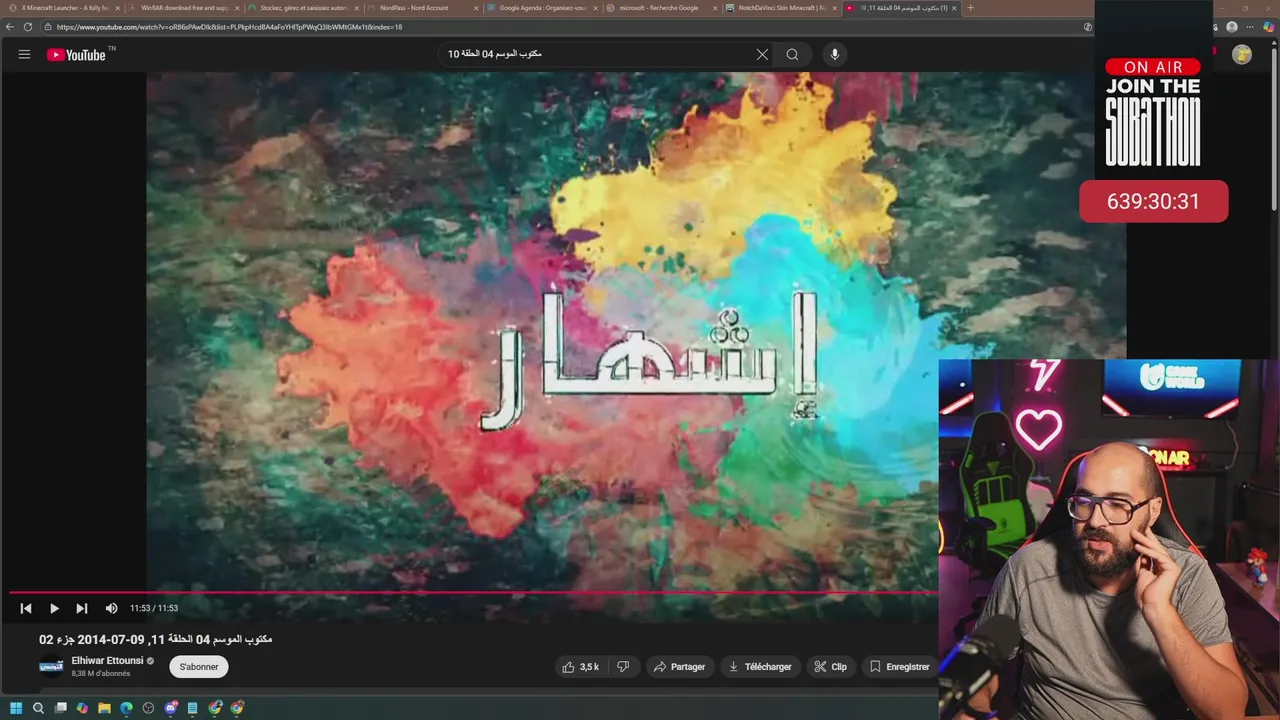The width and height of the screenshot is (1280, 720).
Task: Switch to microsoft - Recherche Google tab
Action: pyautogui.click(x=660, y=8)
